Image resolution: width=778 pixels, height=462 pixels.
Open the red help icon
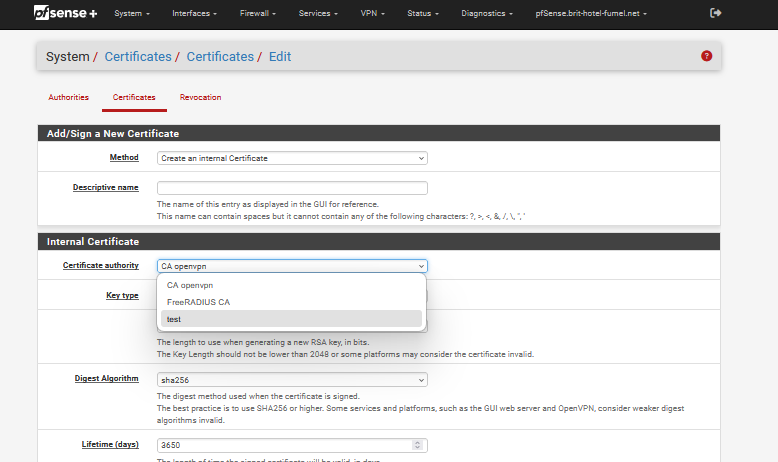pos(707,56)
